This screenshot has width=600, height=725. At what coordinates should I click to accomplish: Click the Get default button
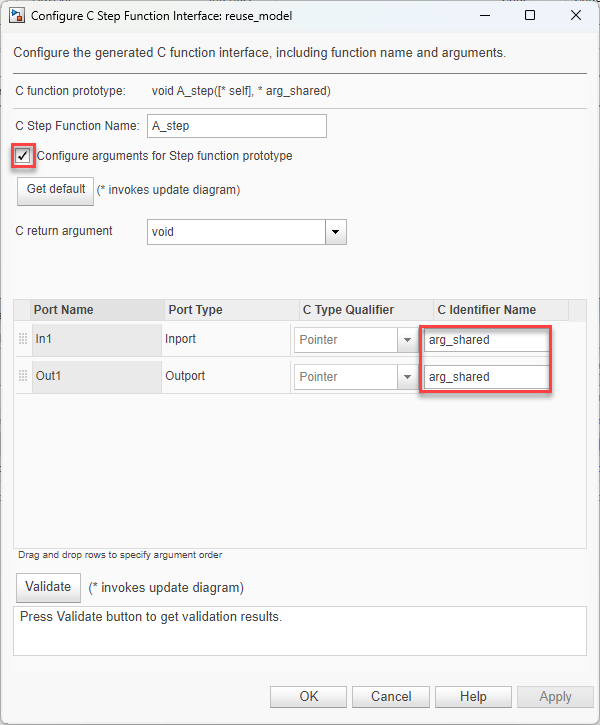(56, 189)
